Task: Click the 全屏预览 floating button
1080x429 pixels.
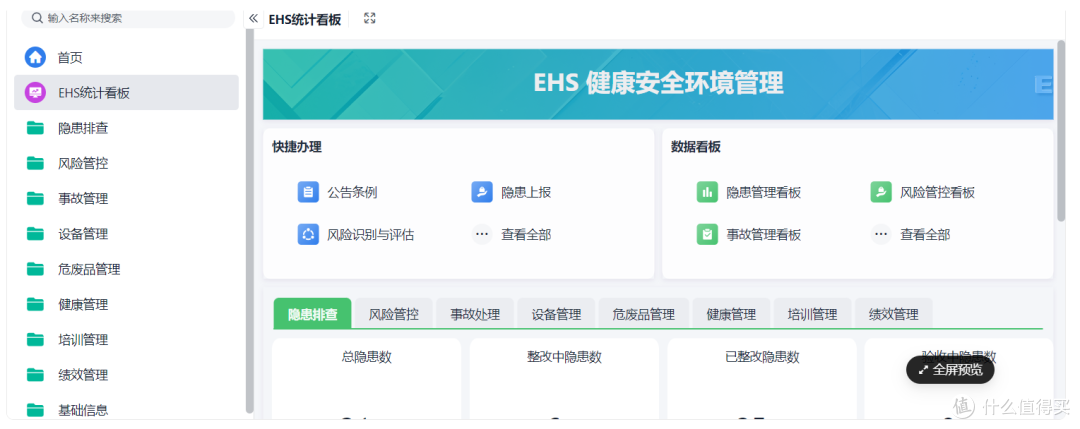Action: click(x=950, y=370)
